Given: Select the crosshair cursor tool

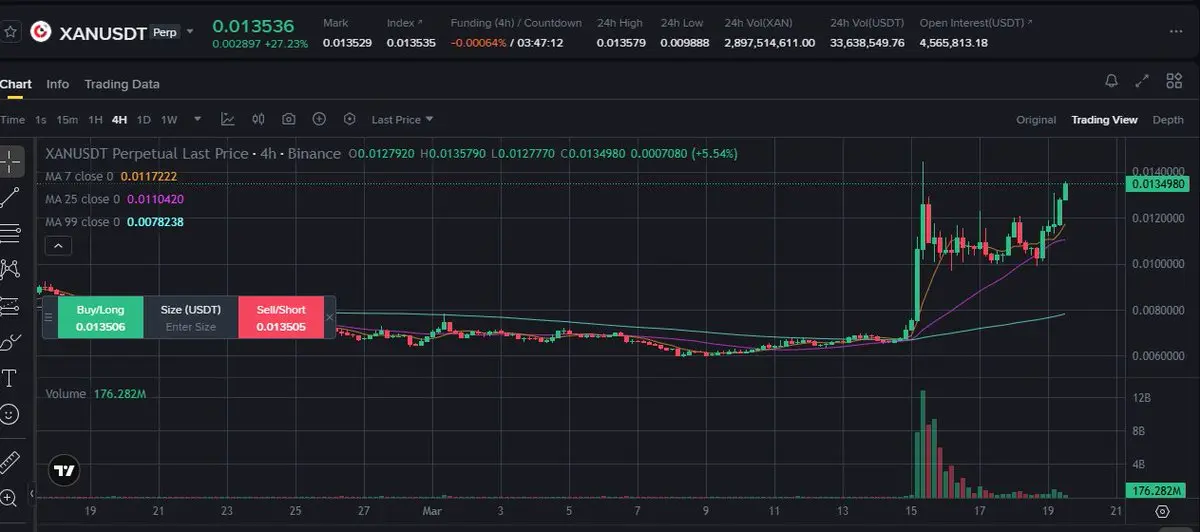Looking at the screenshot, I should 10,160.
